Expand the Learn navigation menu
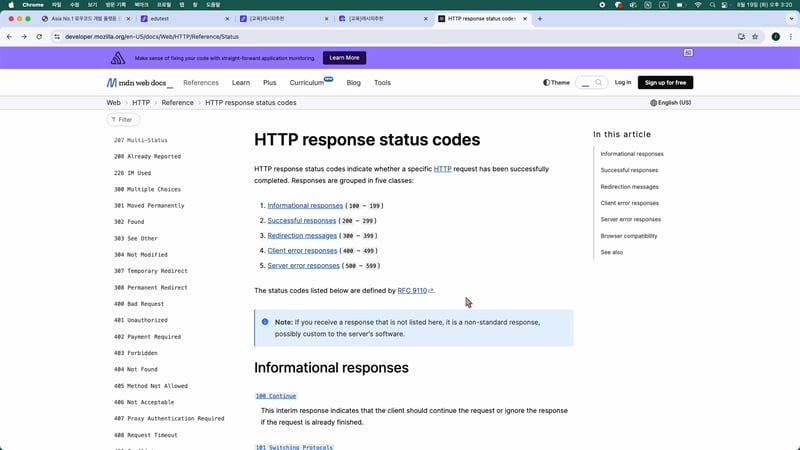This screenshot has height=450, width=800. click(x=241, y=83)
